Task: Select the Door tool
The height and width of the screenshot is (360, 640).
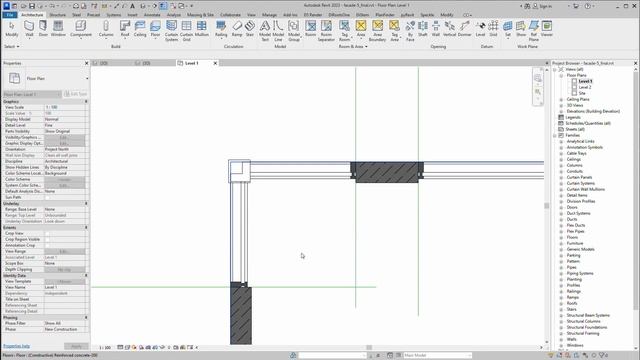Action: (43, 29)
